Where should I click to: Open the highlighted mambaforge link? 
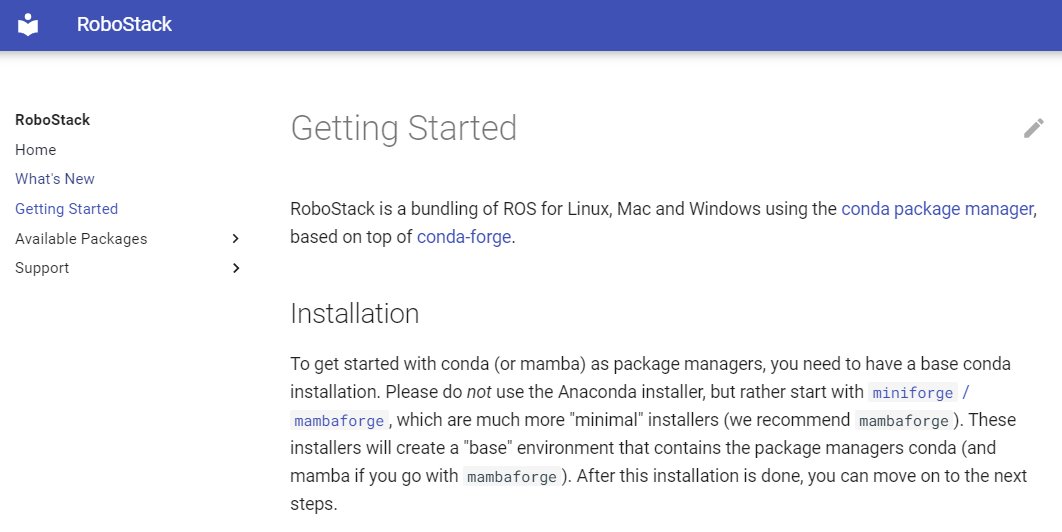click(339, 421)
